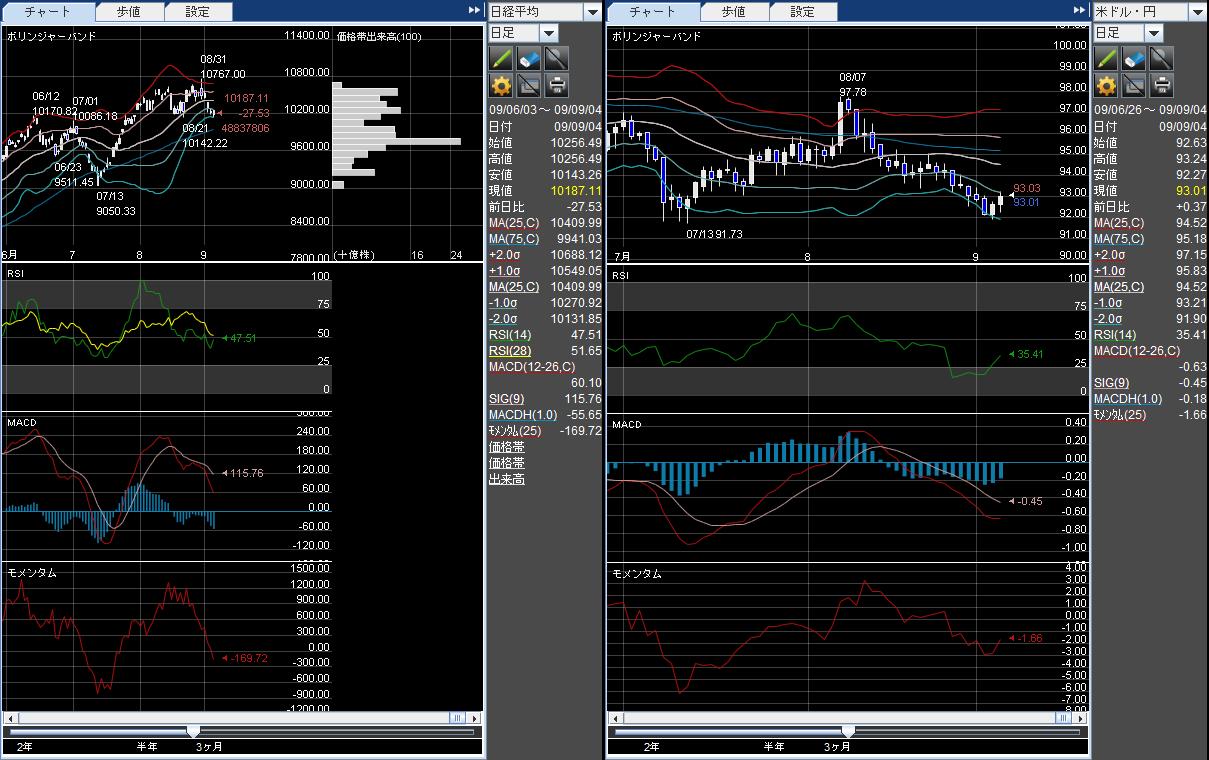Open gear settings in USD/JPY panel
Image resolution: width=1209 pixels, height=760 pixels.
click(x=1106, y=85)
